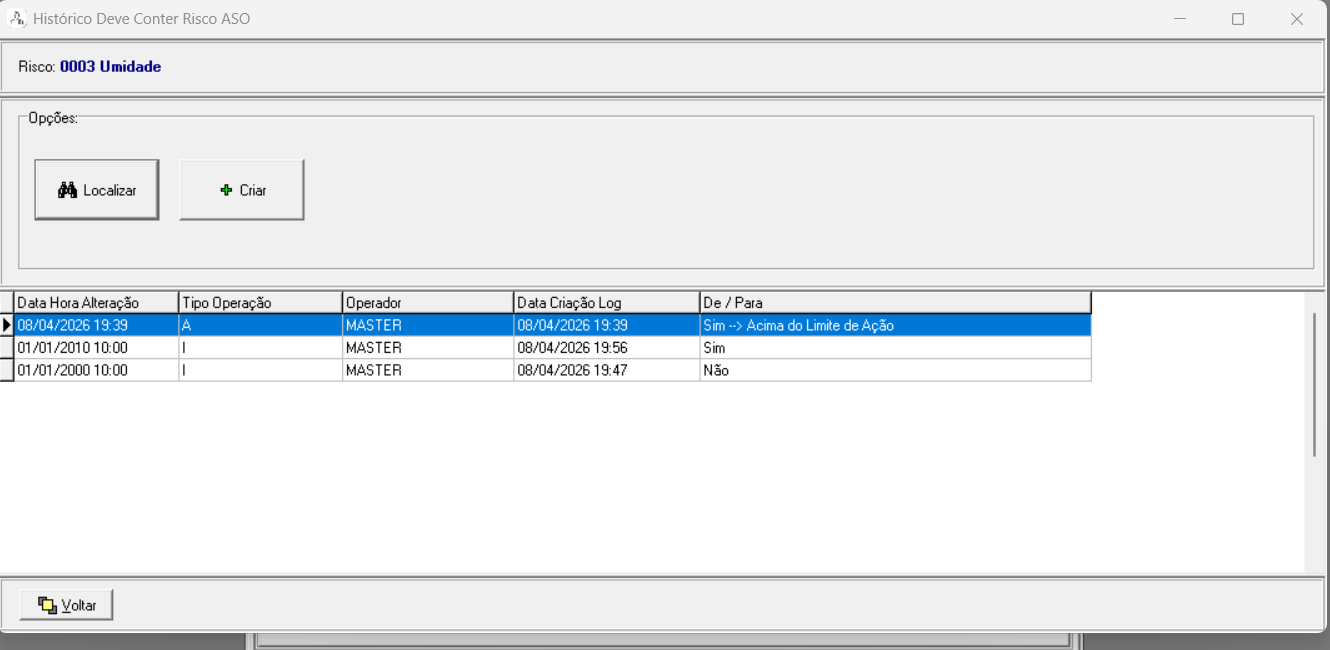
Task: Click the row selector of the third row
Action: coord(7,370)
